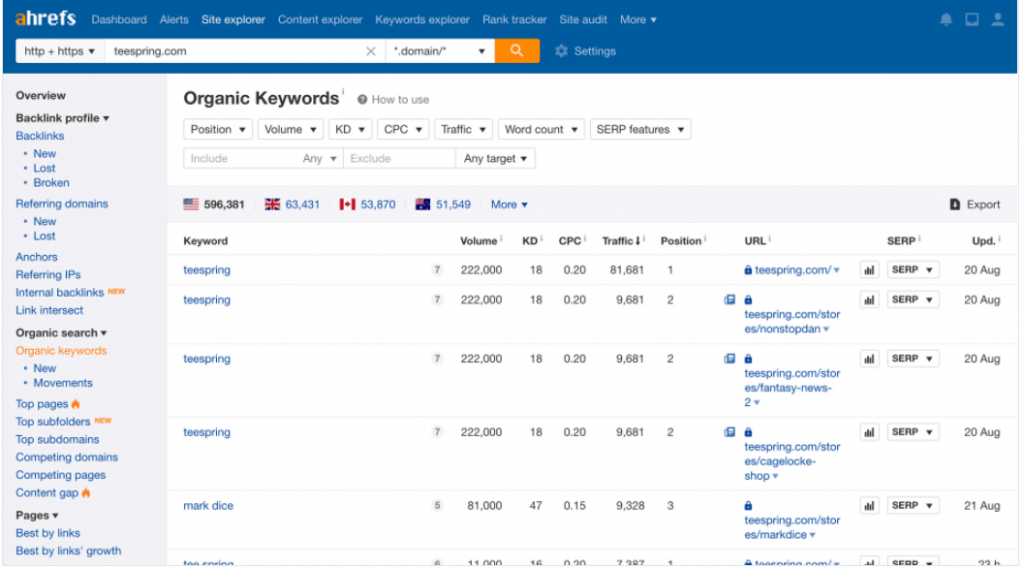This screenshot has width=1024, height=568.
Task: Open the Position filter dropdown
Action: tap(218, 129)
